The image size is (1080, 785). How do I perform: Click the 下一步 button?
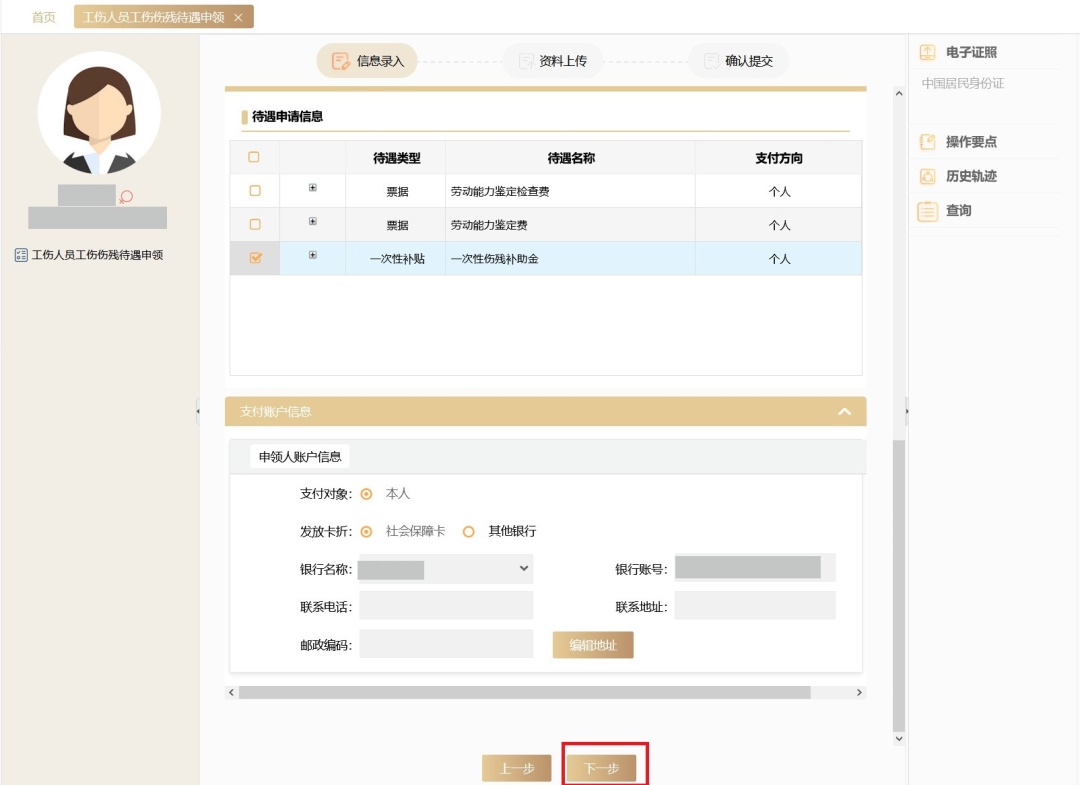(x=602, y=768)
